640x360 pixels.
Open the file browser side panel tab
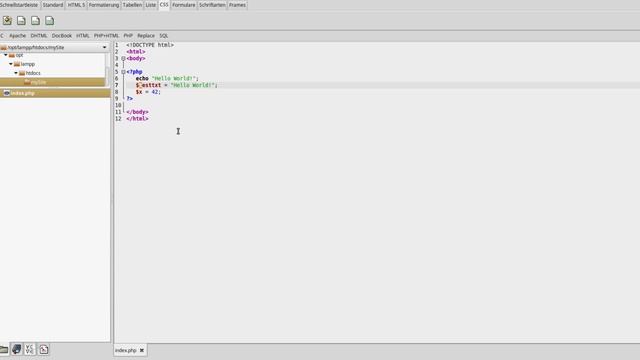tap(4, 349)
